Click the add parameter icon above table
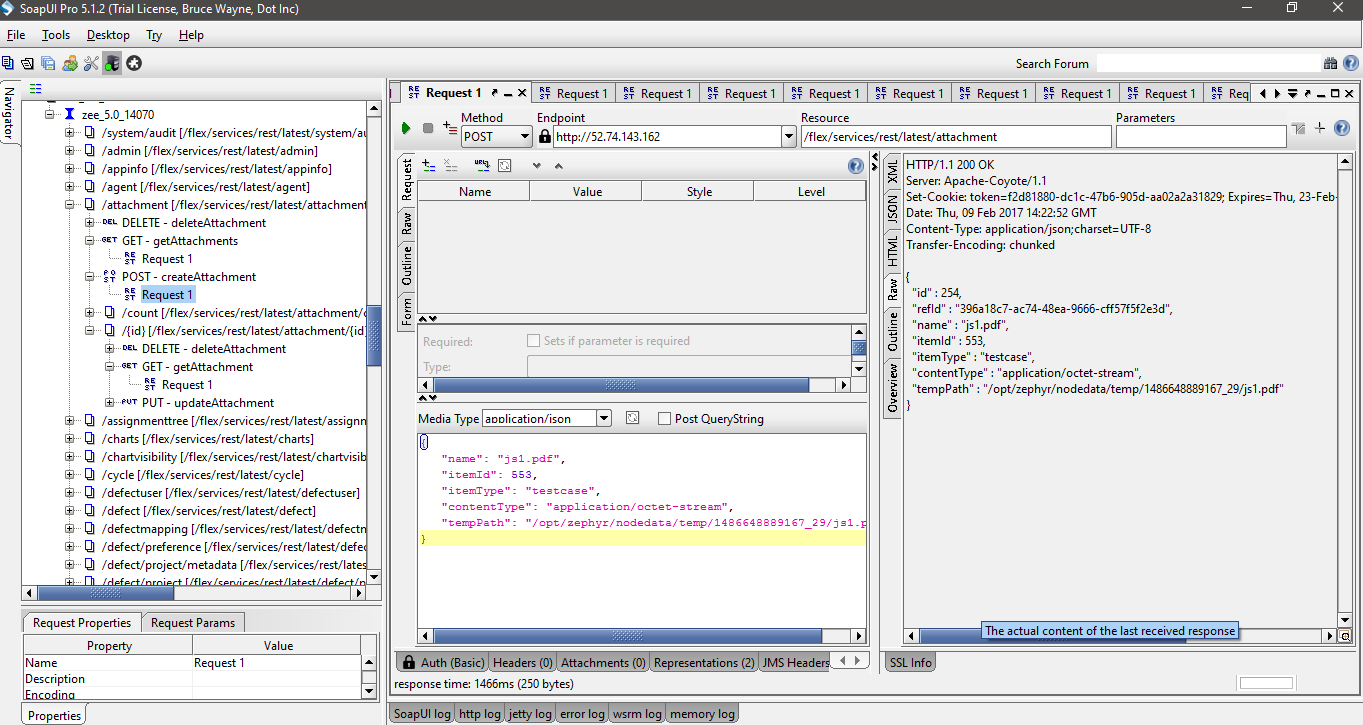 click(429, 165)
